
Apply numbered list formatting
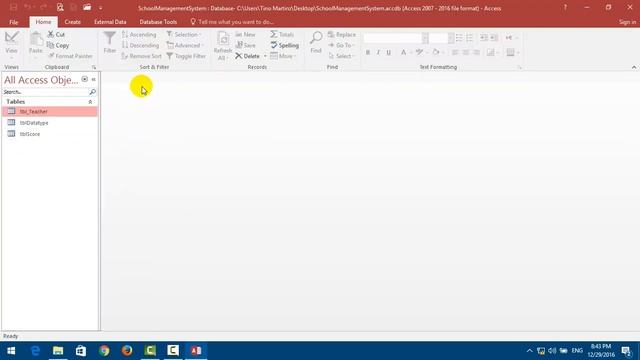470,38
